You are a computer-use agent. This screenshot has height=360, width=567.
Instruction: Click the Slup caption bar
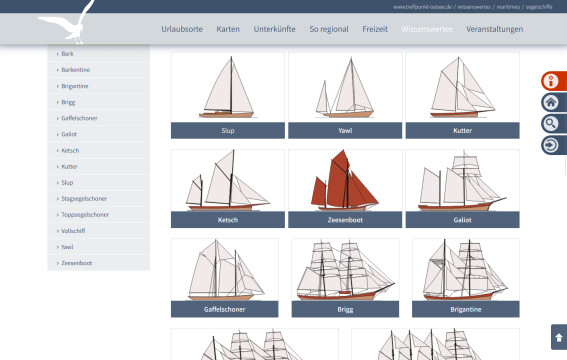click(228, 130)
